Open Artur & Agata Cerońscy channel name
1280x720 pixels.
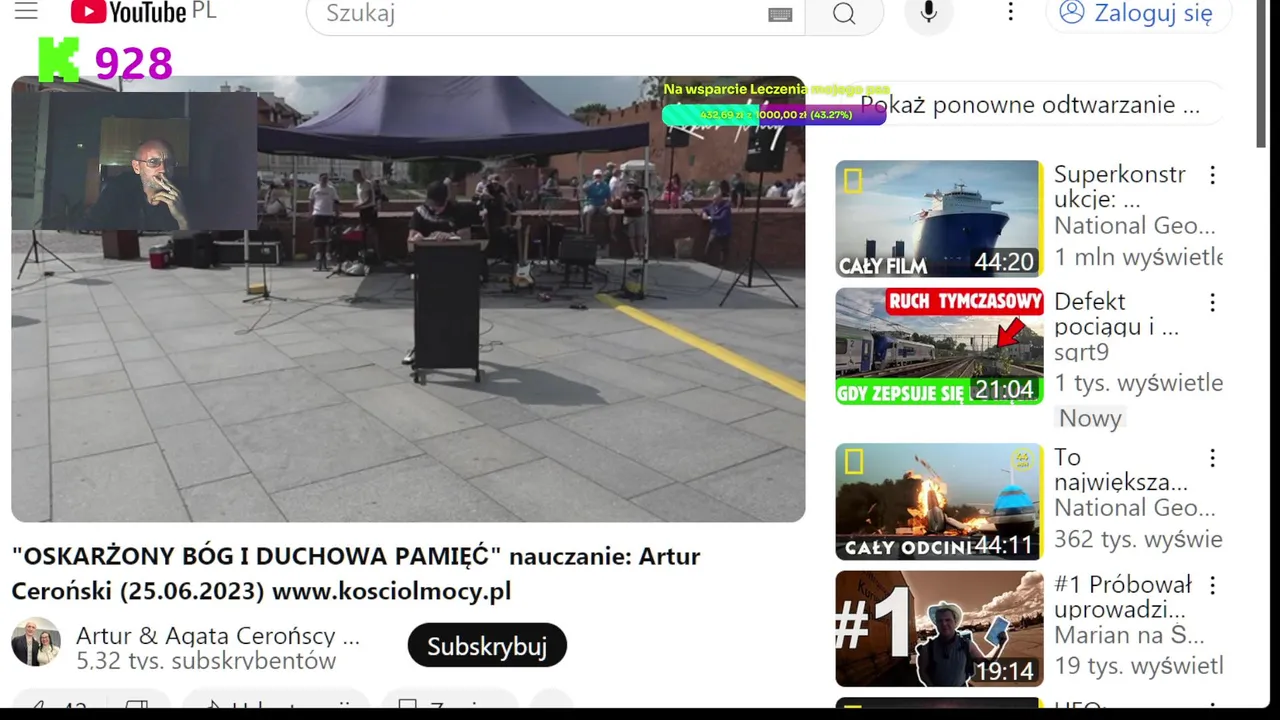coord(218,636)
